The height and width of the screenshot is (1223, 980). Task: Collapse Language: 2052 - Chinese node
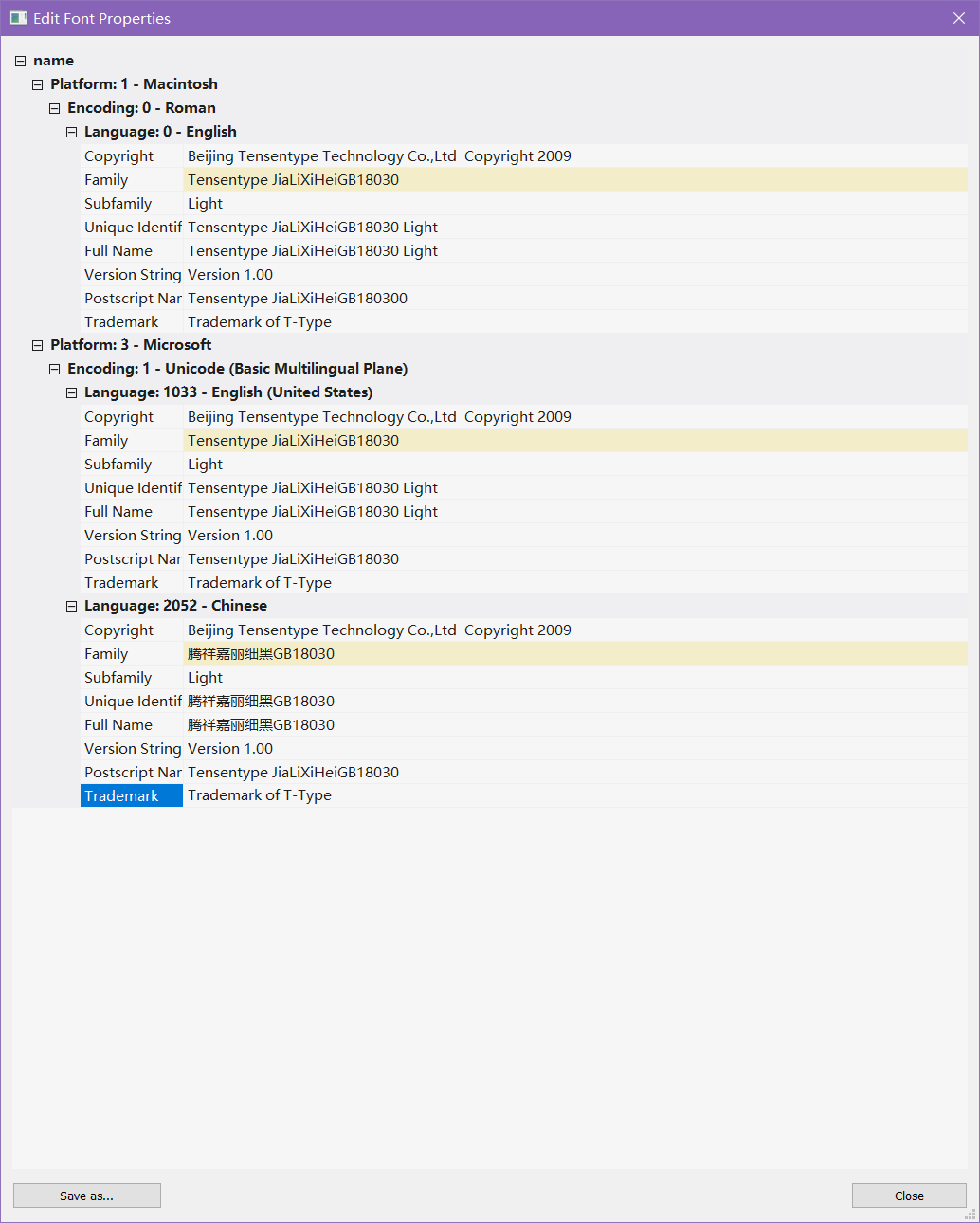point(71,606)
